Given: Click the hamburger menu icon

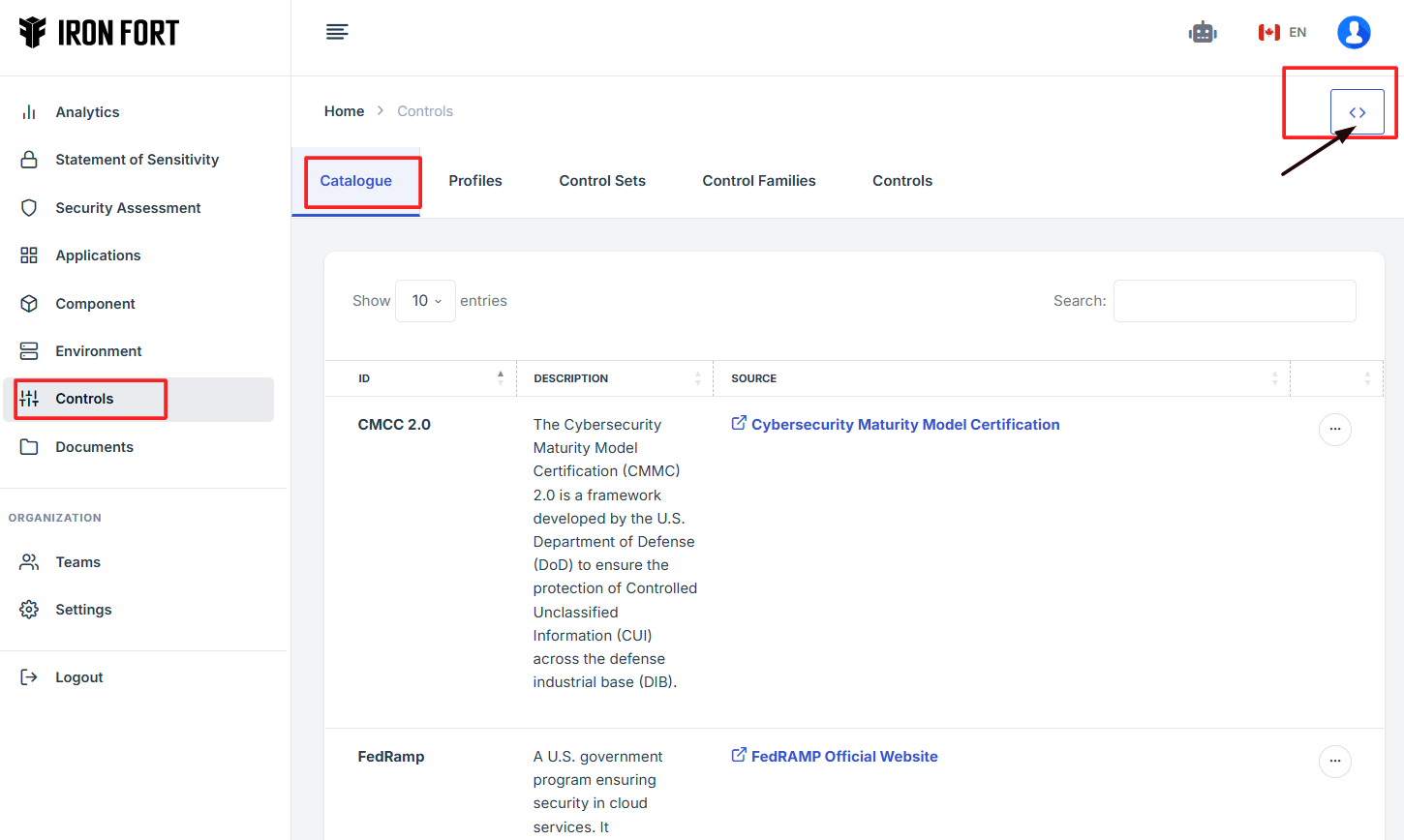Looking at the screenshot, I should click(x=337, y=32).
